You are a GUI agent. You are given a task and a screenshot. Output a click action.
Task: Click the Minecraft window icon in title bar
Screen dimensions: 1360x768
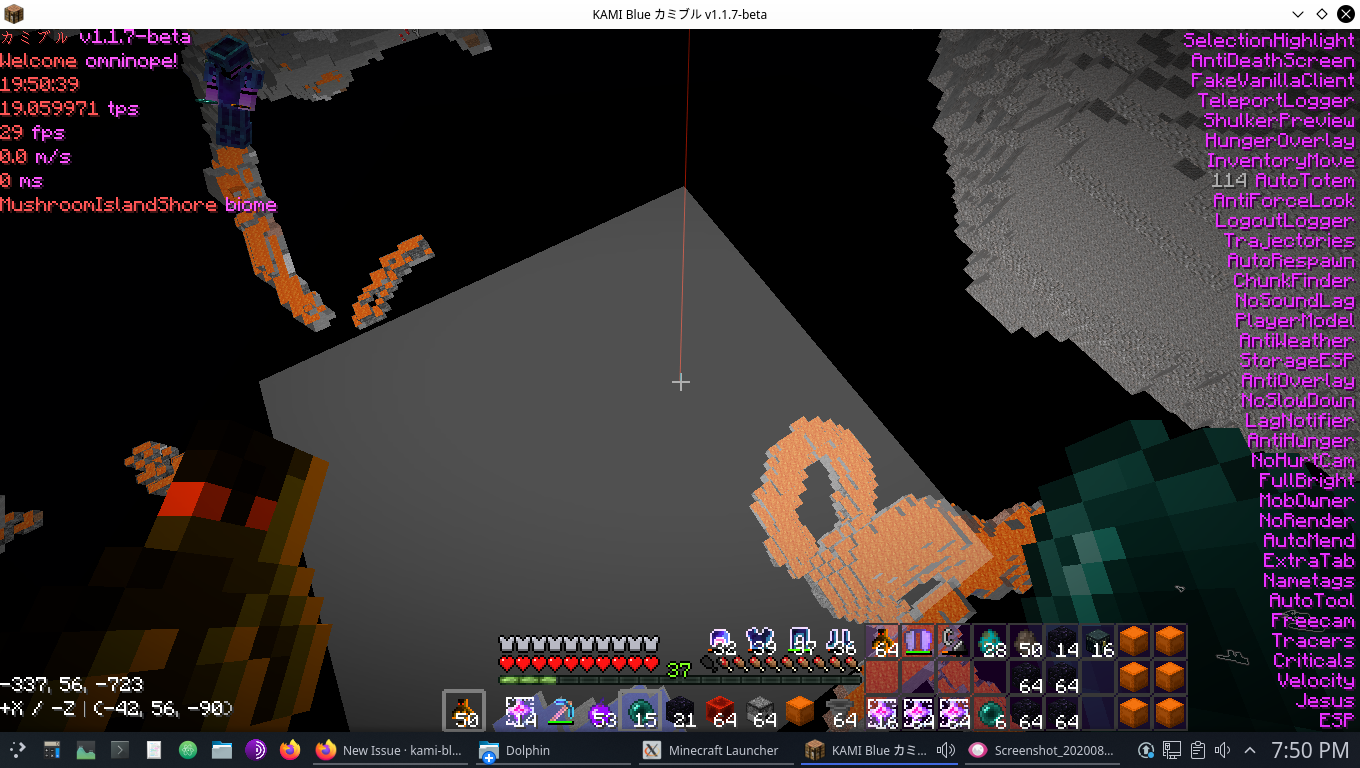[13, 14]
